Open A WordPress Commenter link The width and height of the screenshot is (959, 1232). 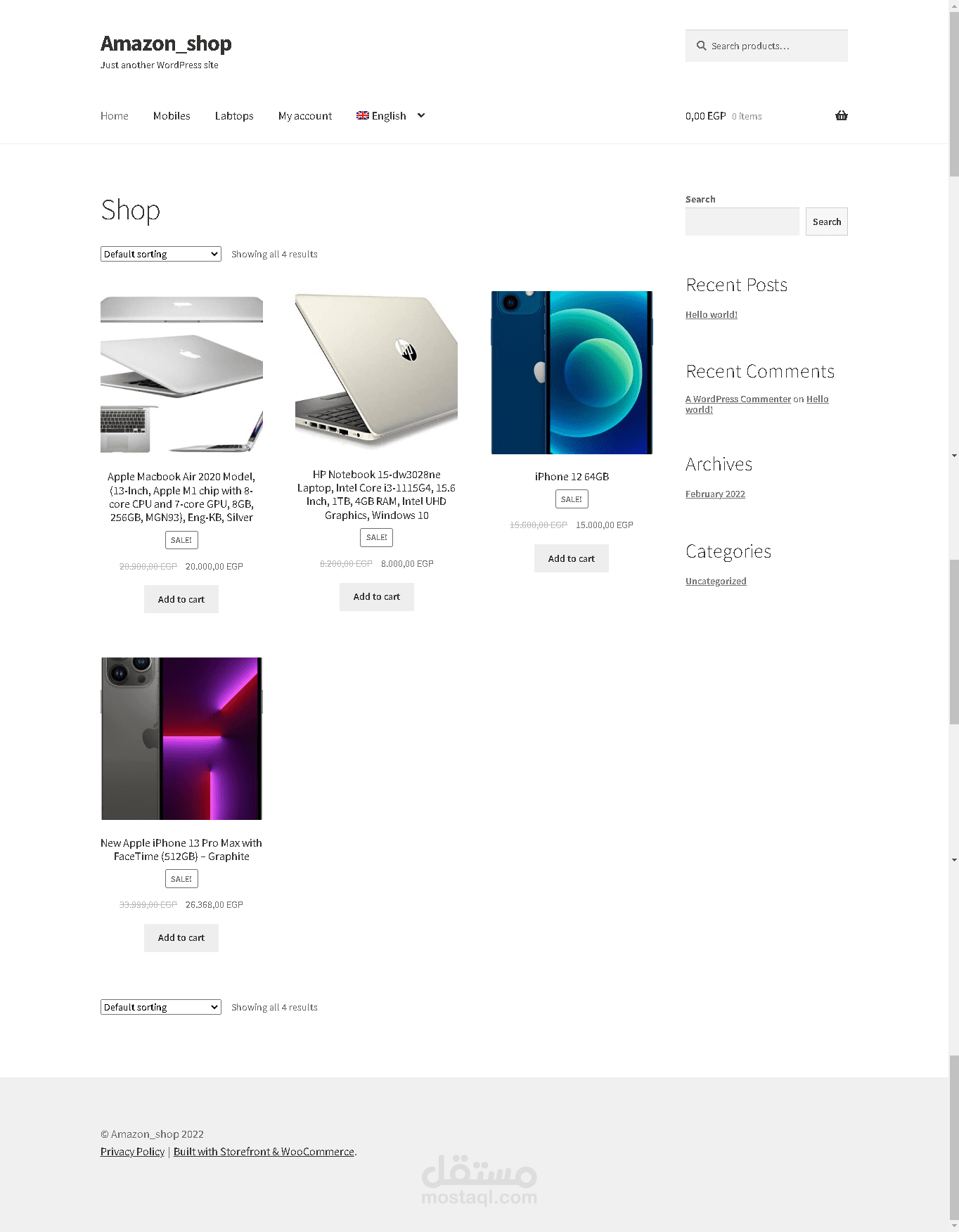[738, 399]
